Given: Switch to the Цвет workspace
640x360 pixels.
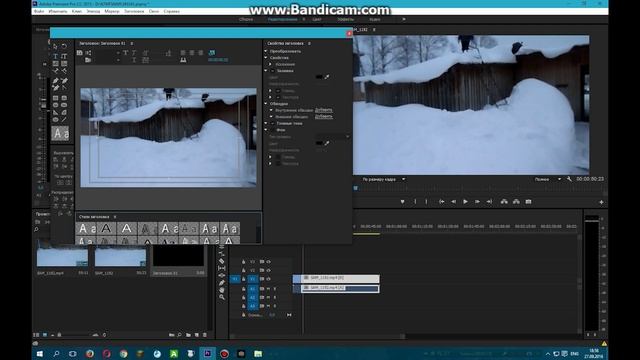Looking at the screenshot, I should pyautogui.click(x=317, y=19).
